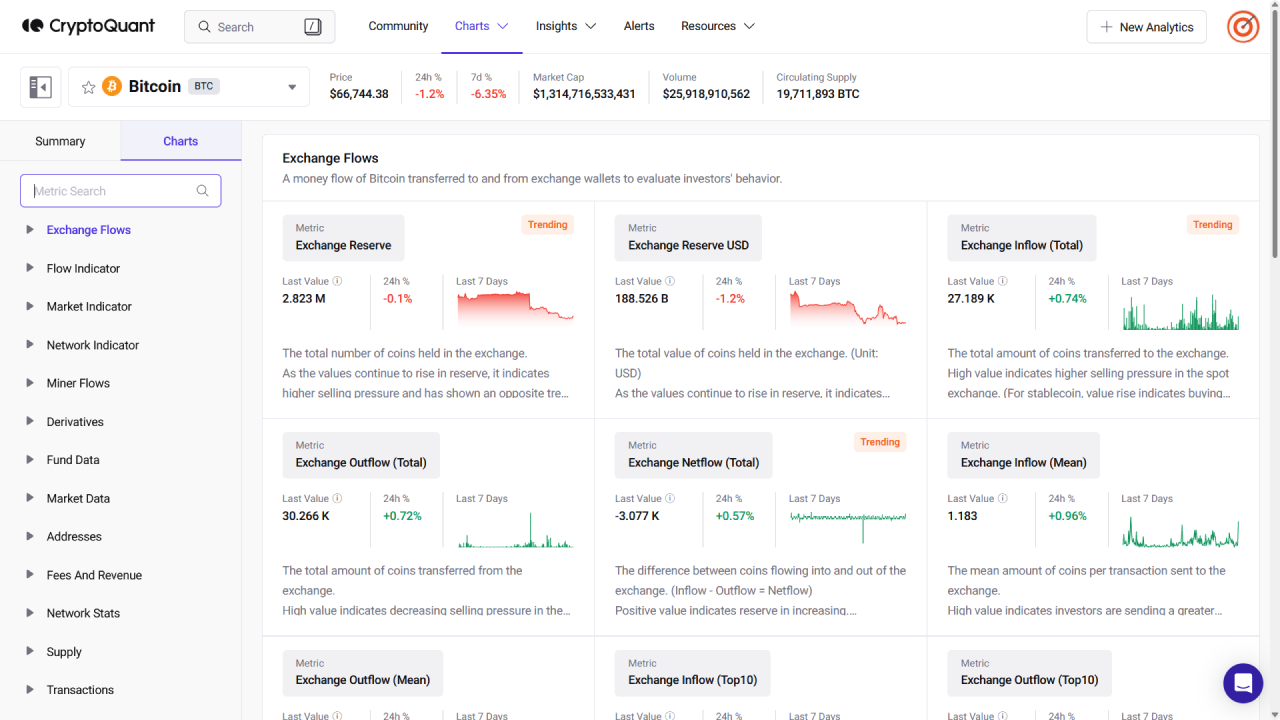Open the Exchange Inflow (Total) metric
Image resolution: width=1280 pixels, height=720 pixels.
1021,237
